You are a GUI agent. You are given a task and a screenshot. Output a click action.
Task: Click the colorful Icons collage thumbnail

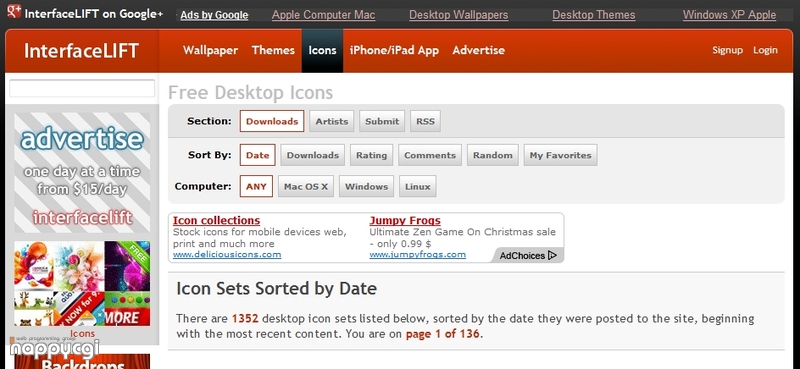[x=82, y=283]
